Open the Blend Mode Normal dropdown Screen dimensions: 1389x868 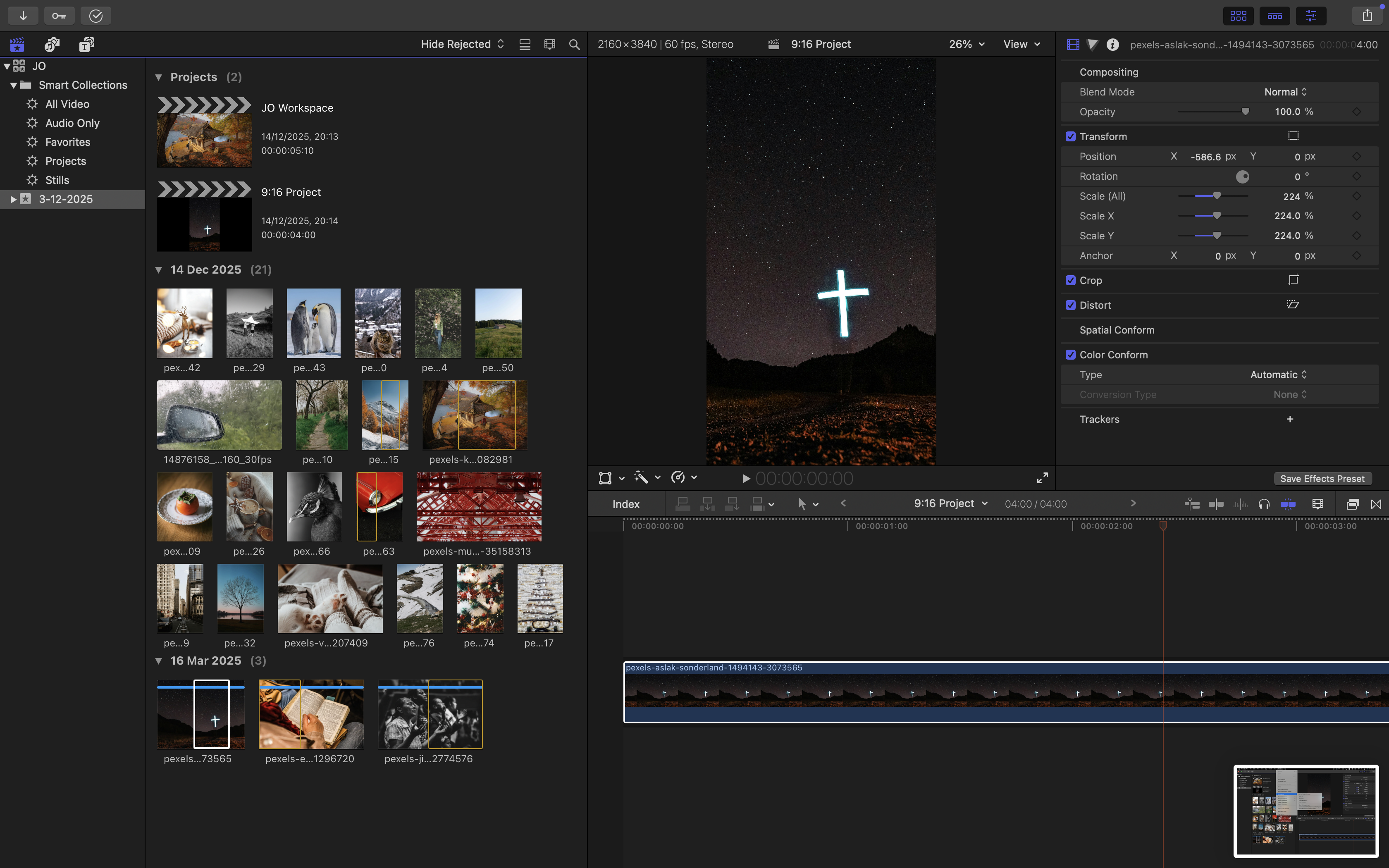click(x=1285, y=92)
